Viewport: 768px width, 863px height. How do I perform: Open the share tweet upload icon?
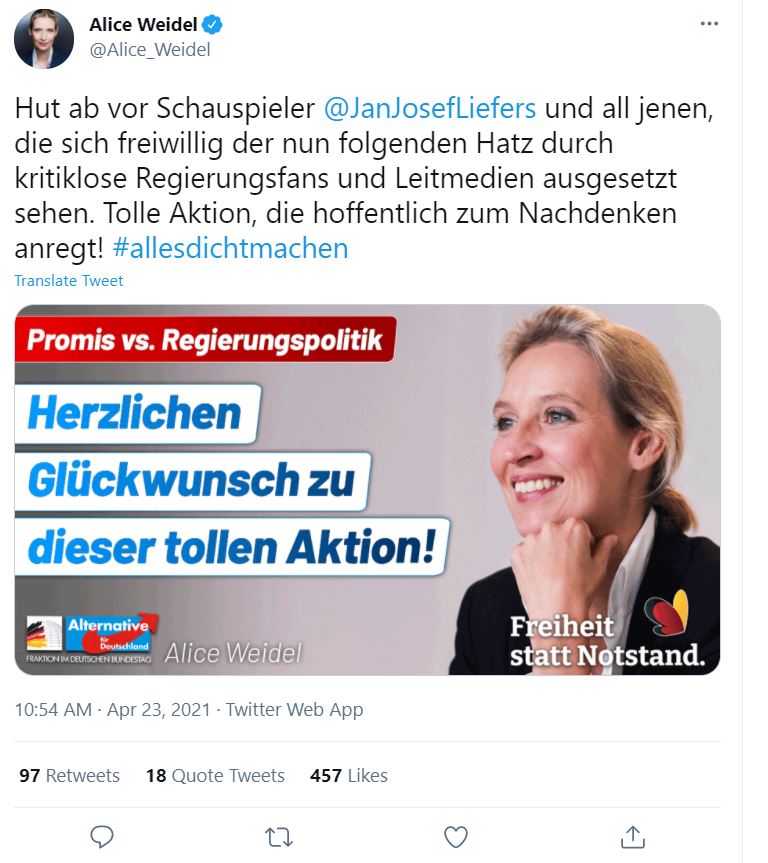633,837
